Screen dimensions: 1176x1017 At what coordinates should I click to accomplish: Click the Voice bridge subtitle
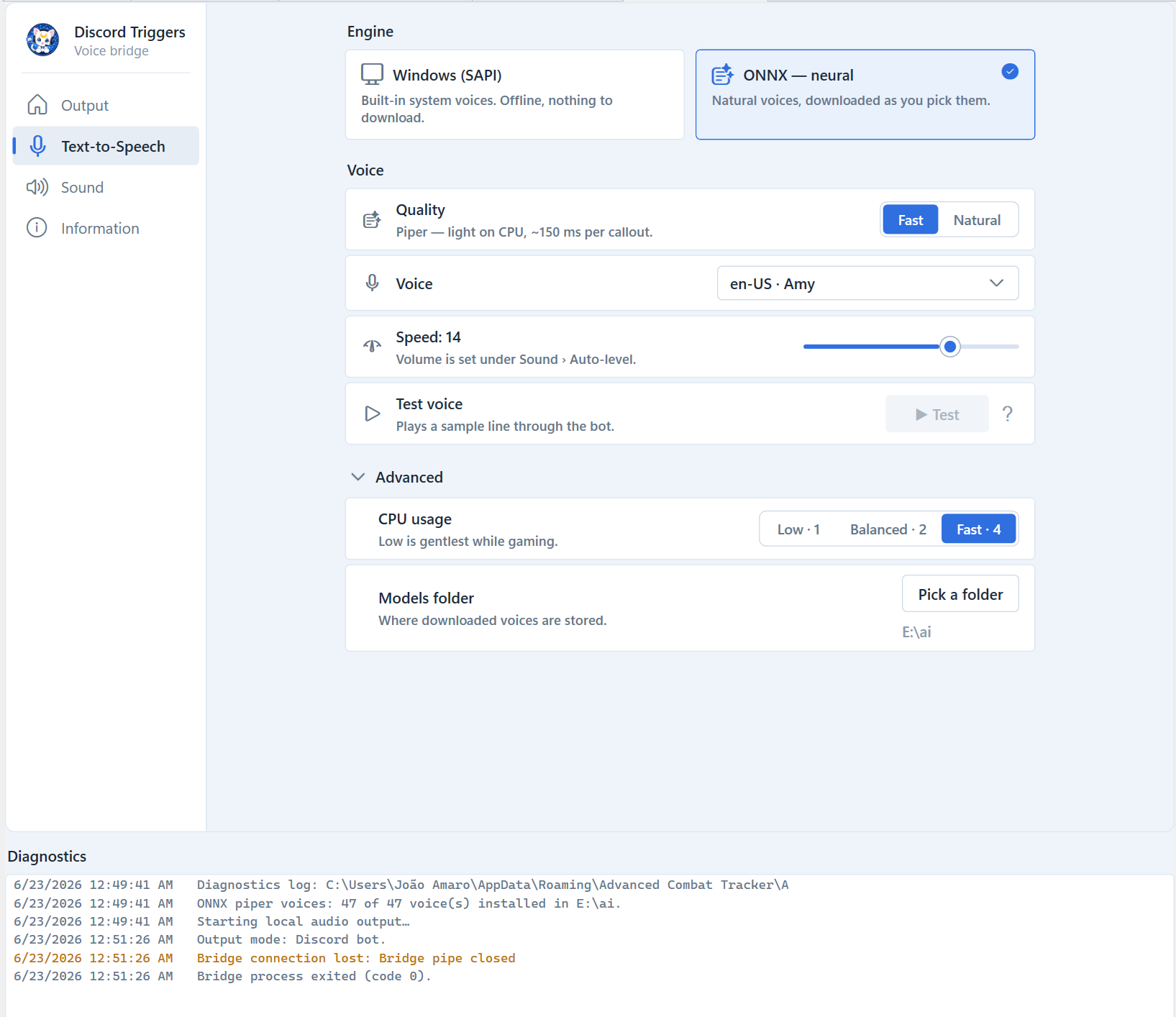111,51
